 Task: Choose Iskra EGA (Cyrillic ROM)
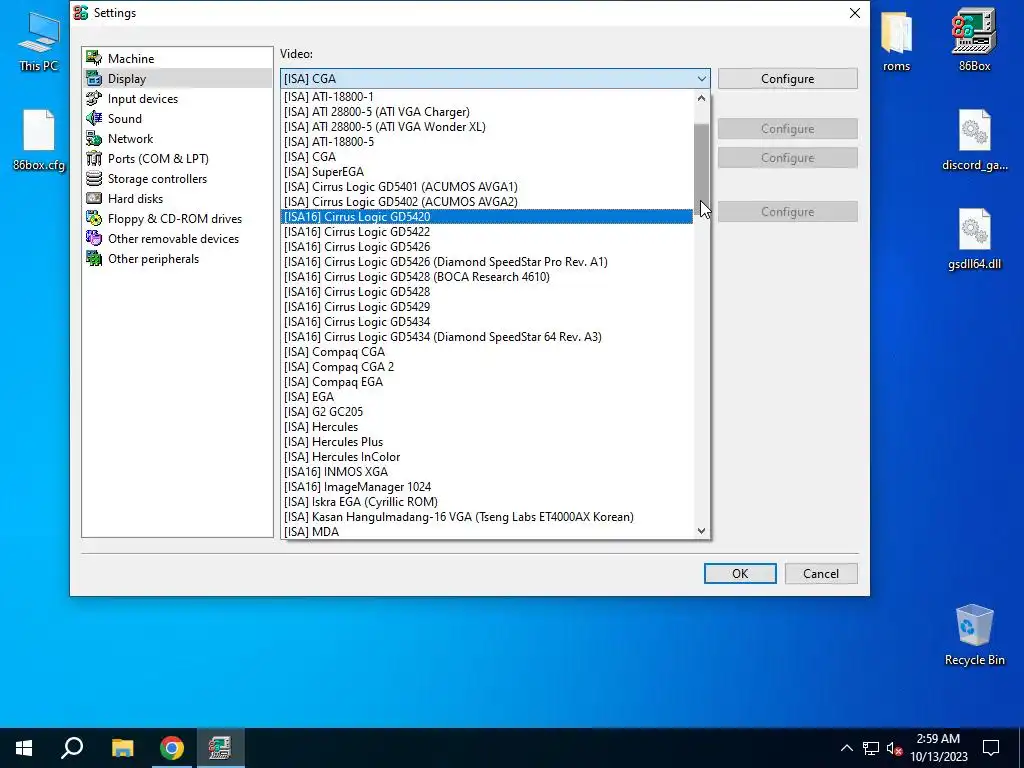487,502
